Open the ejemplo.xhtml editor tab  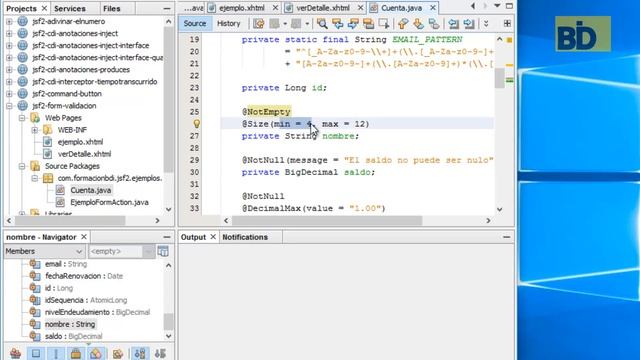[x=242, y=8]
